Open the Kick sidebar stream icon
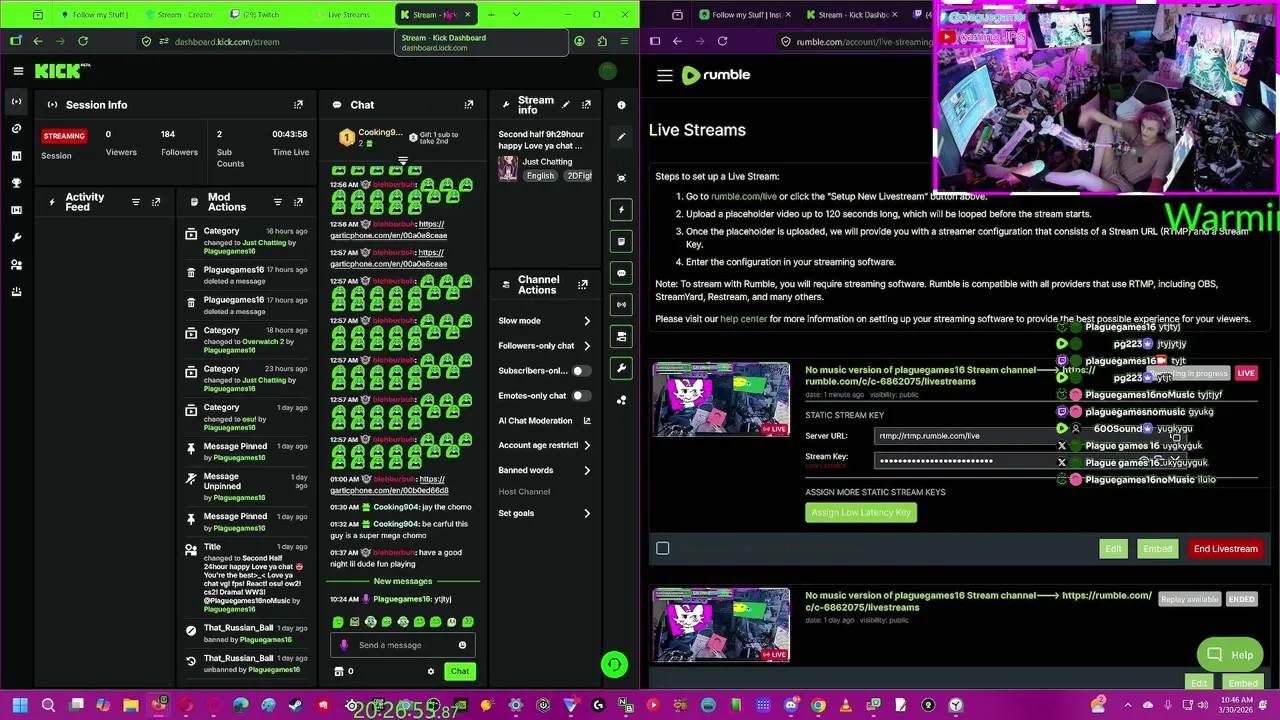1280x720 pixels. 16,101
